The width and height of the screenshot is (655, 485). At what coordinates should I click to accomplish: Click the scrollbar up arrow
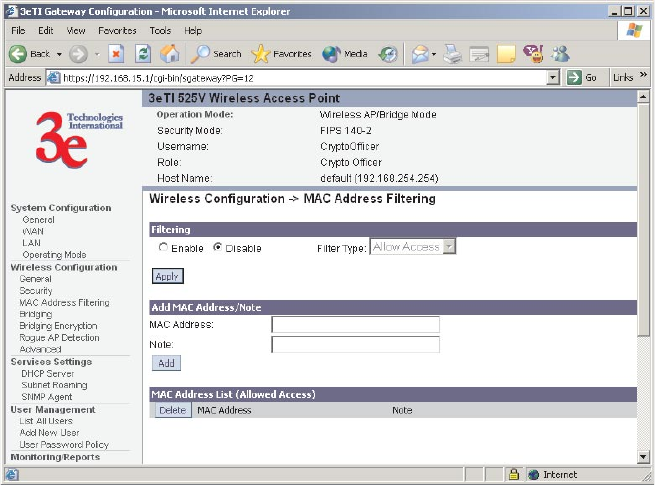pos(643,97)
